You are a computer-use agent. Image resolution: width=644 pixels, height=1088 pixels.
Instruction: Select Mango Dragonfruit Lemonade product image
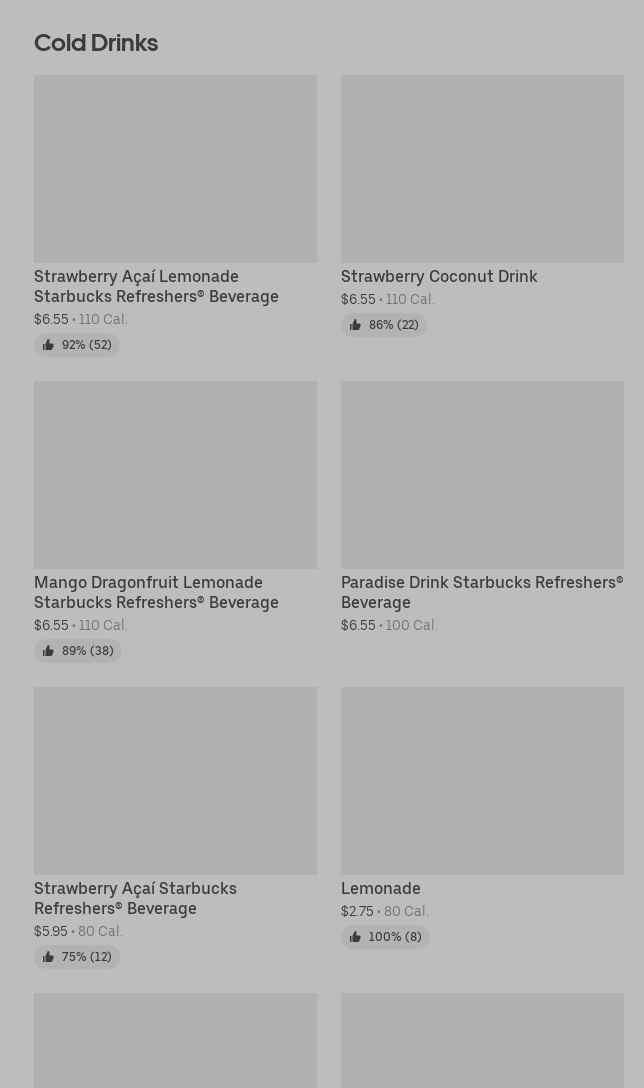[175, 474]
